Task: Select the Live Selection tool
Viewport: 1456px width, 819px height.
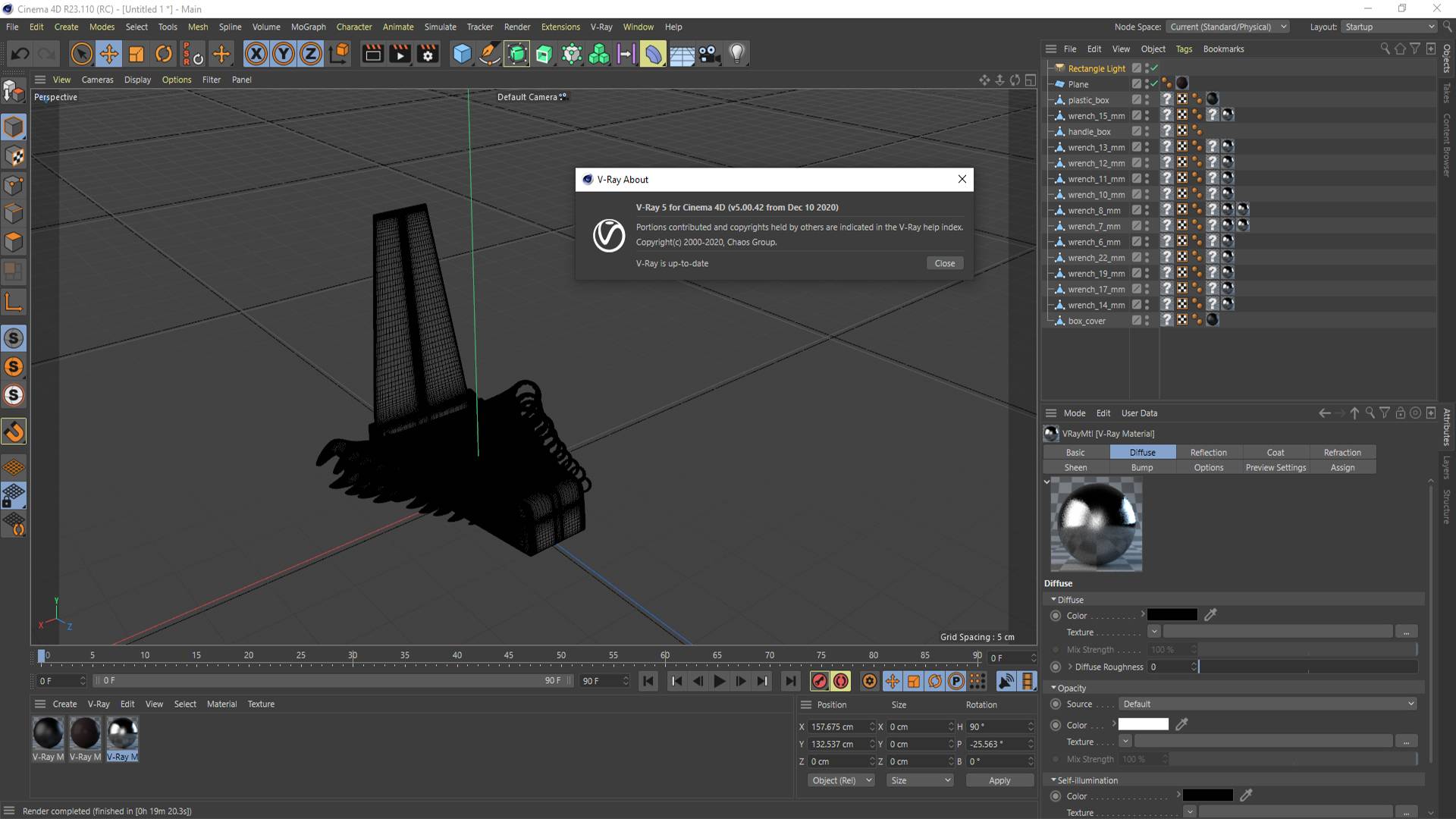Action: (x=81, y=54)
